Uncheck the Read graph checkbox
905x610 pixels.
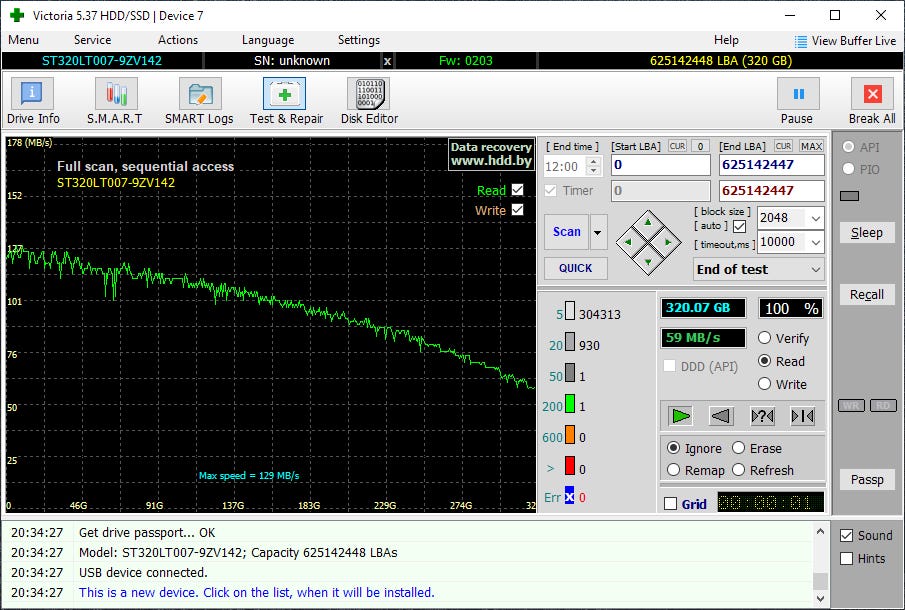click(x=517, y=190)
